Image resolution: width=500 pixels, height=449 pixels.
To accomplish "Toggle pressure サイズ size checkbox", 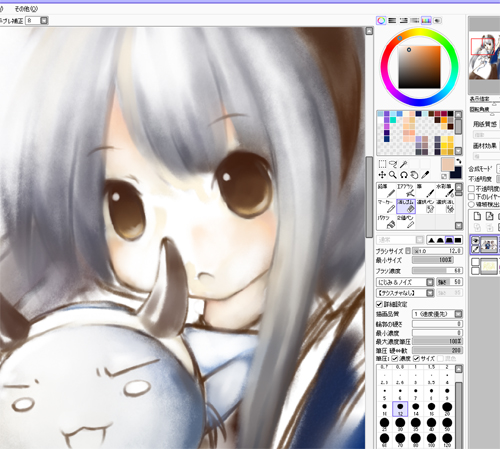I will [x=416, y=358].
